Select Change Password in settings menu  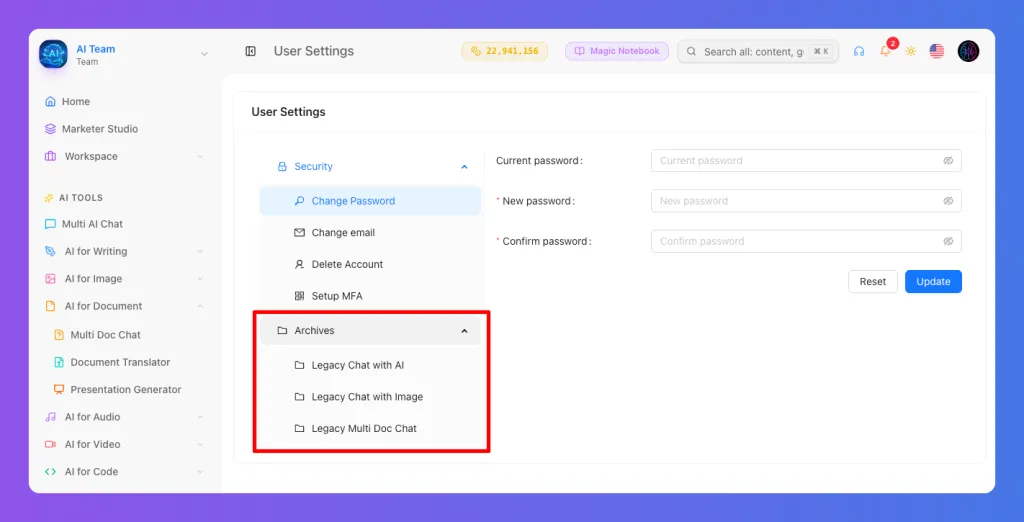coord(370,201)
